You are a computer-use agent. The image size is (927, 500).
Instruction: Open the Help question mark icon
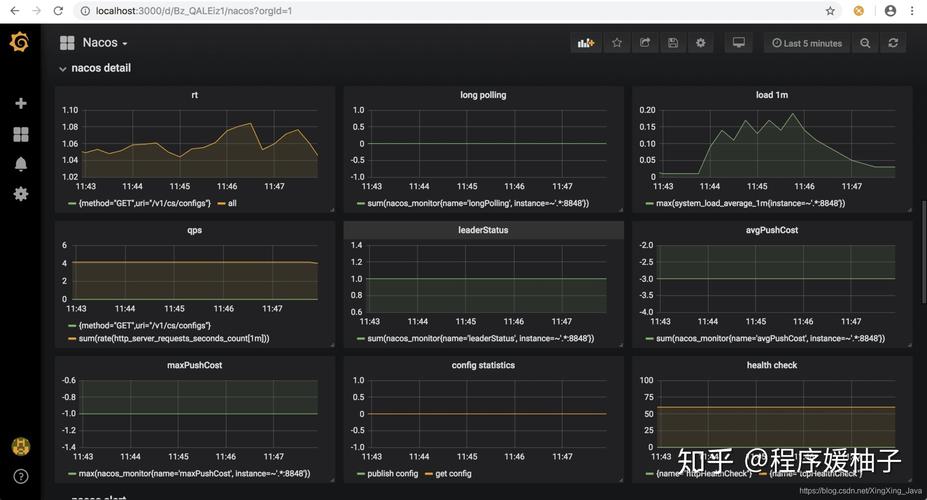pyautogui.click(x=21, y=476)
